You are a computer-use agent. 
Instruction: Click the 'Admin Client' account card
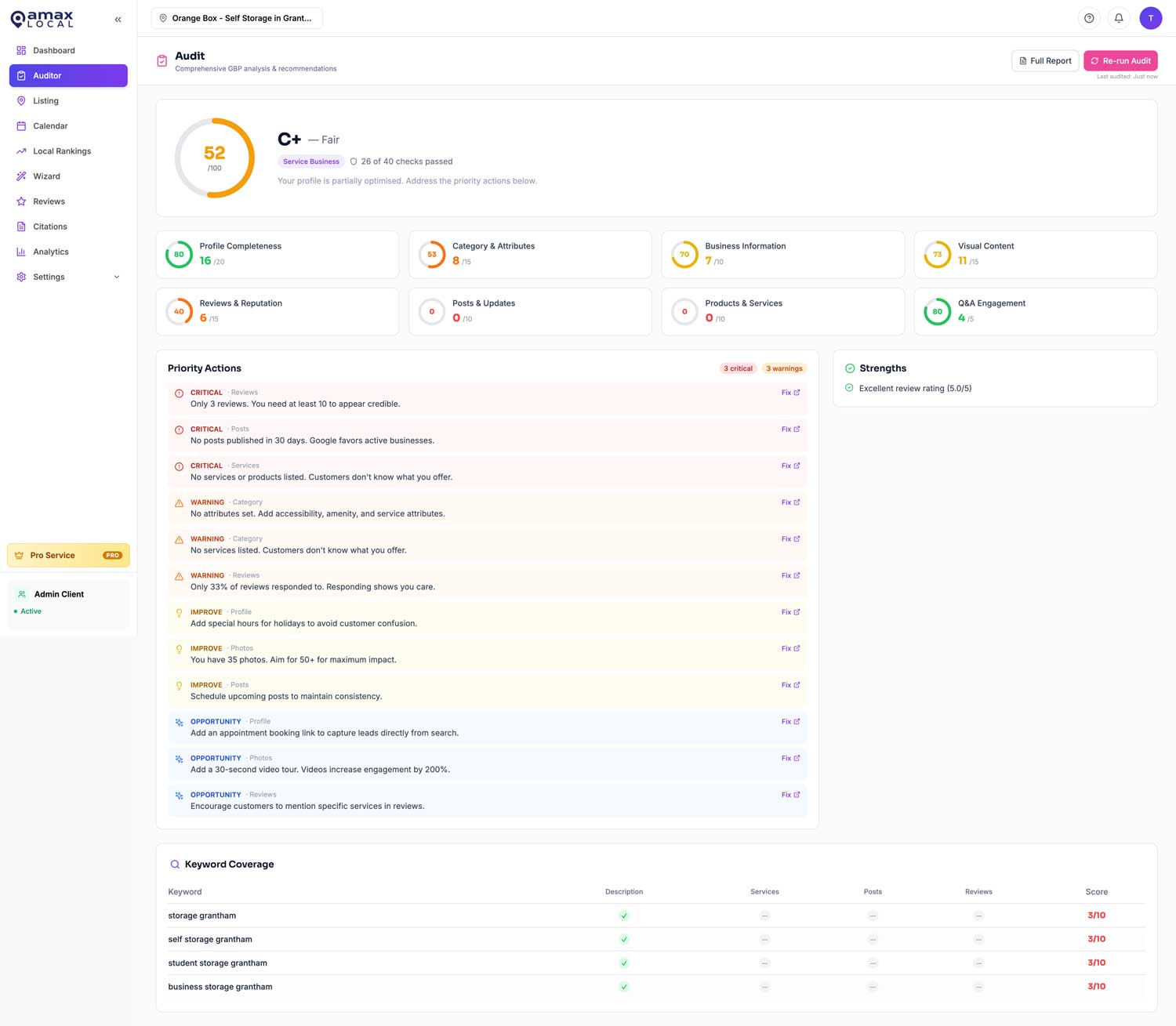[x=68, y=604]
